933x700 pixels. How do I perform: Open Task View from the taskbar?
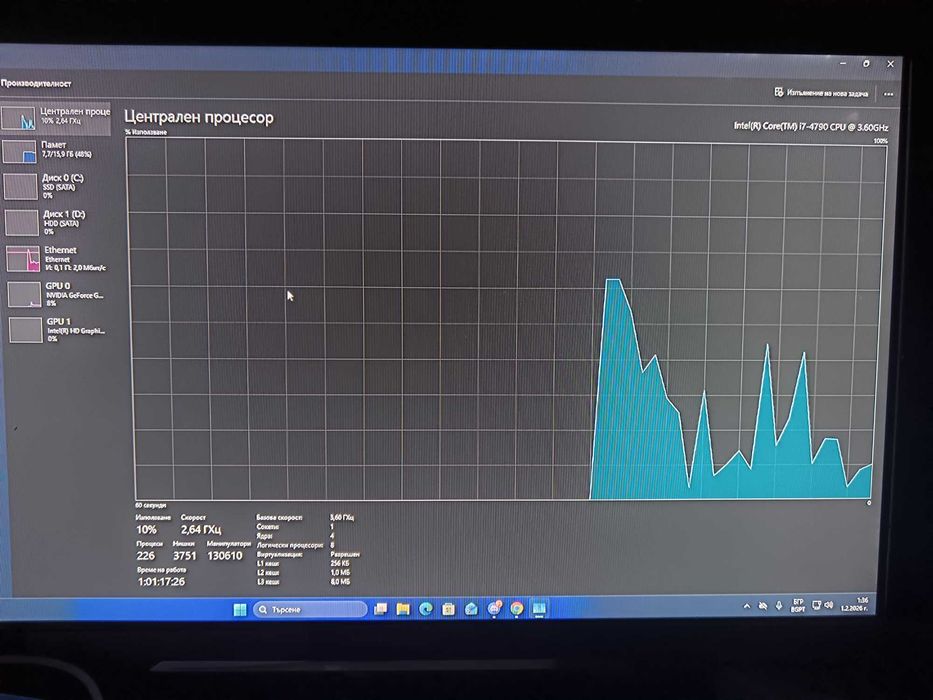[381, 609]
